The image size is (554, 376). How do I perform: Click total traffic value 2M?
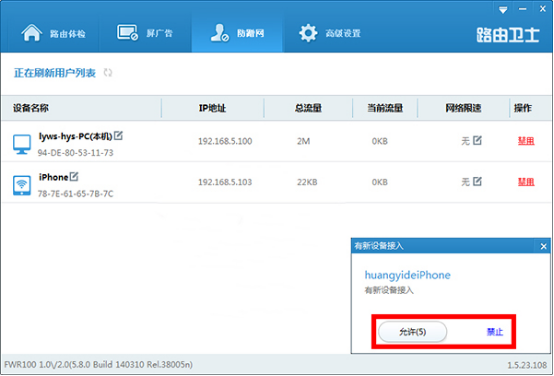(303, 141)
